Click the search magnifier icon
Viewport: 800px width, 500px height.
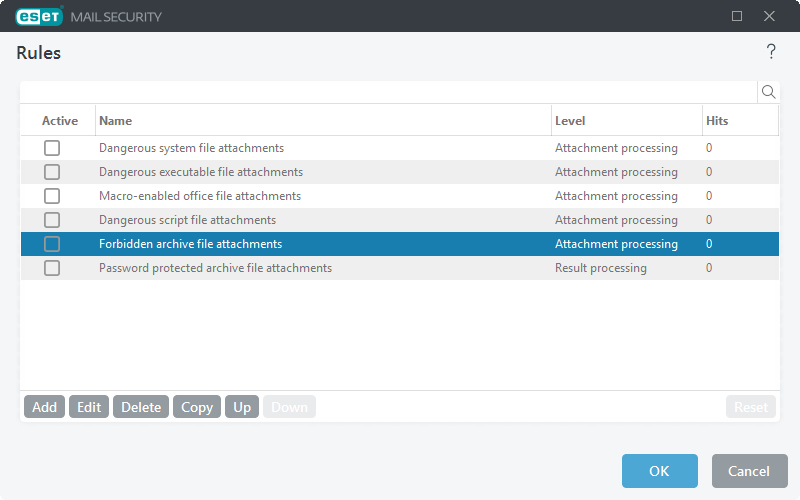tap(768, 92)
